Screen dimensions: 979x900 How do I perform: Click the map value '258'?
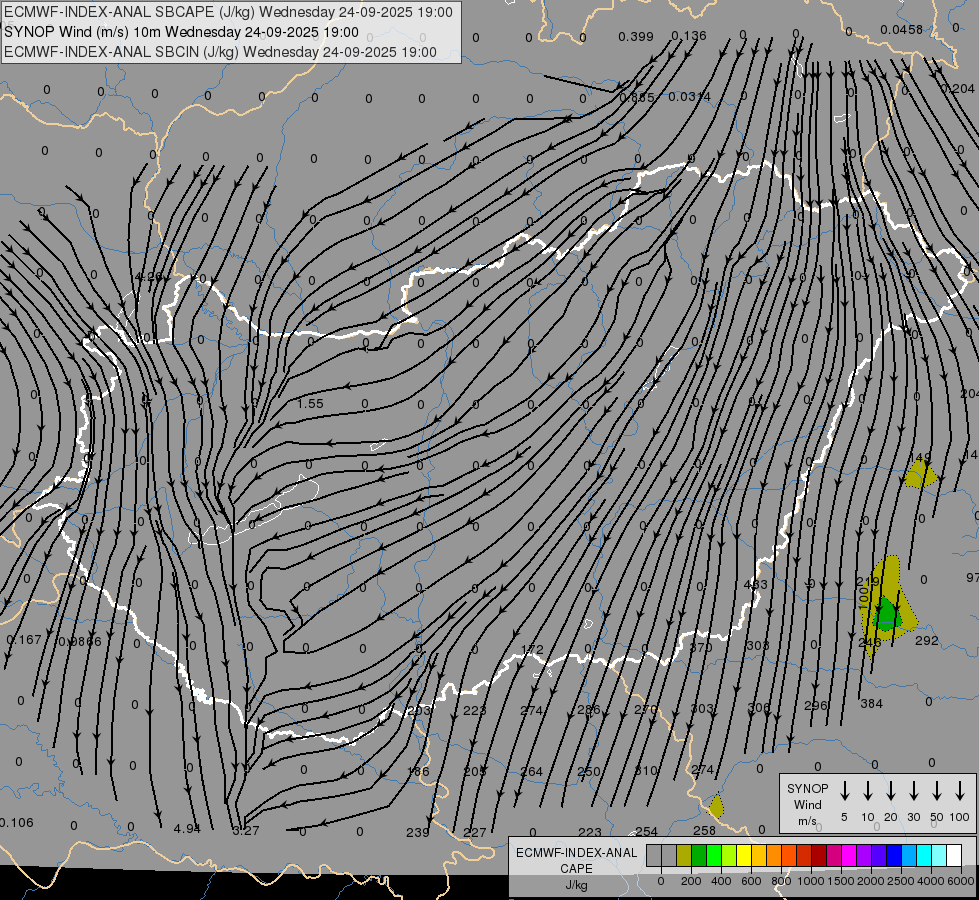point(704,831)
